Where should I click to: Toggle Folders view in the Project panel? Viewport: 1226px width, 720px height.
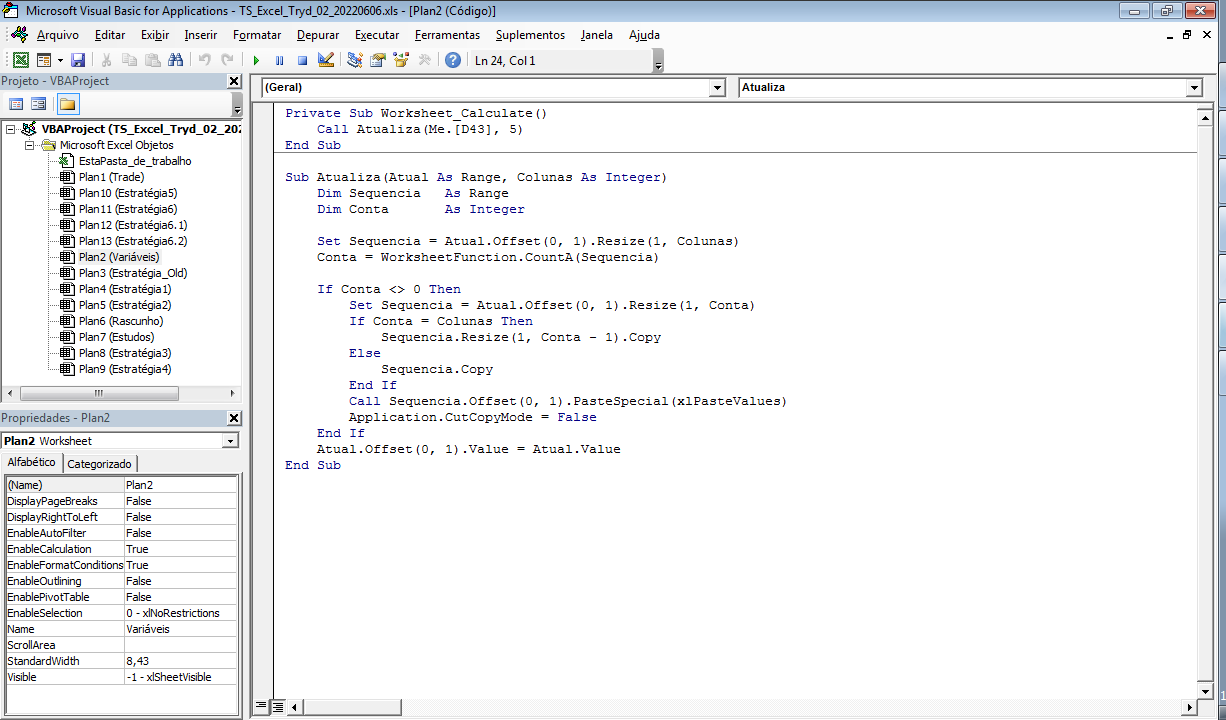point(67,104)
